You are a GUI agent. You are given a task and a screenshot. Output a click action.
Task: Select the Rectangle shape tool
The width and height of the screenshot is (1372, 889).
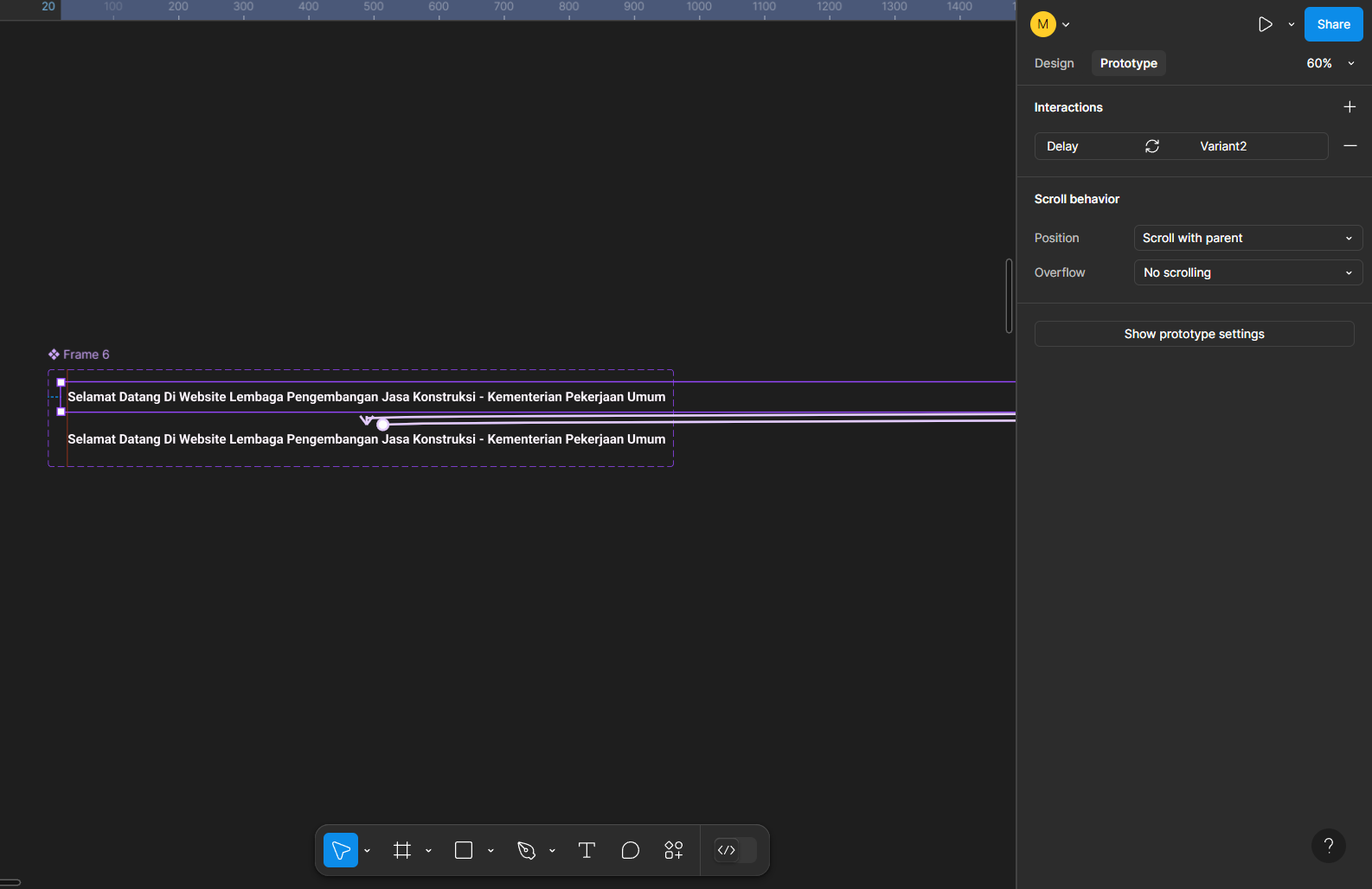click(464, 850)
